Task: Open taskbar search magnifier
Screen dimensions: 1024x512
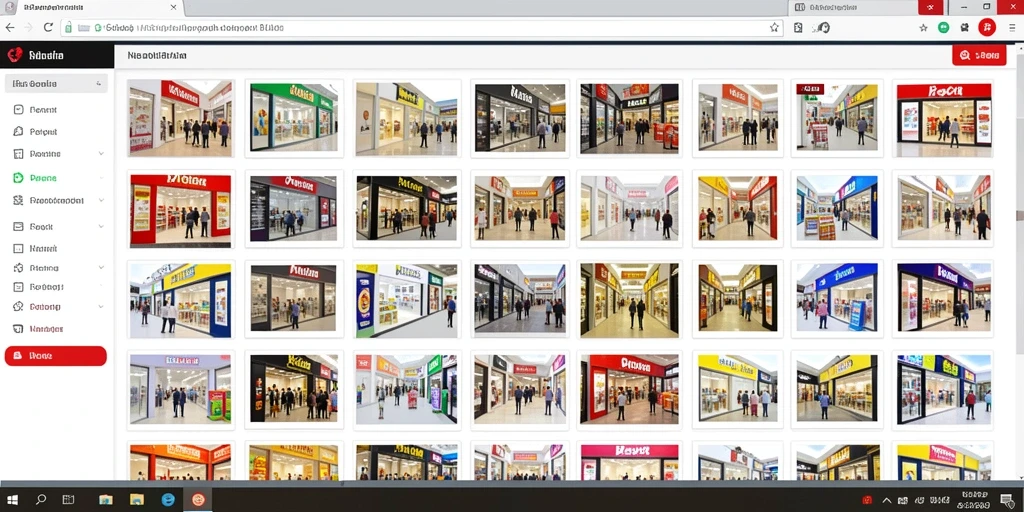Action: coord(41,500)
